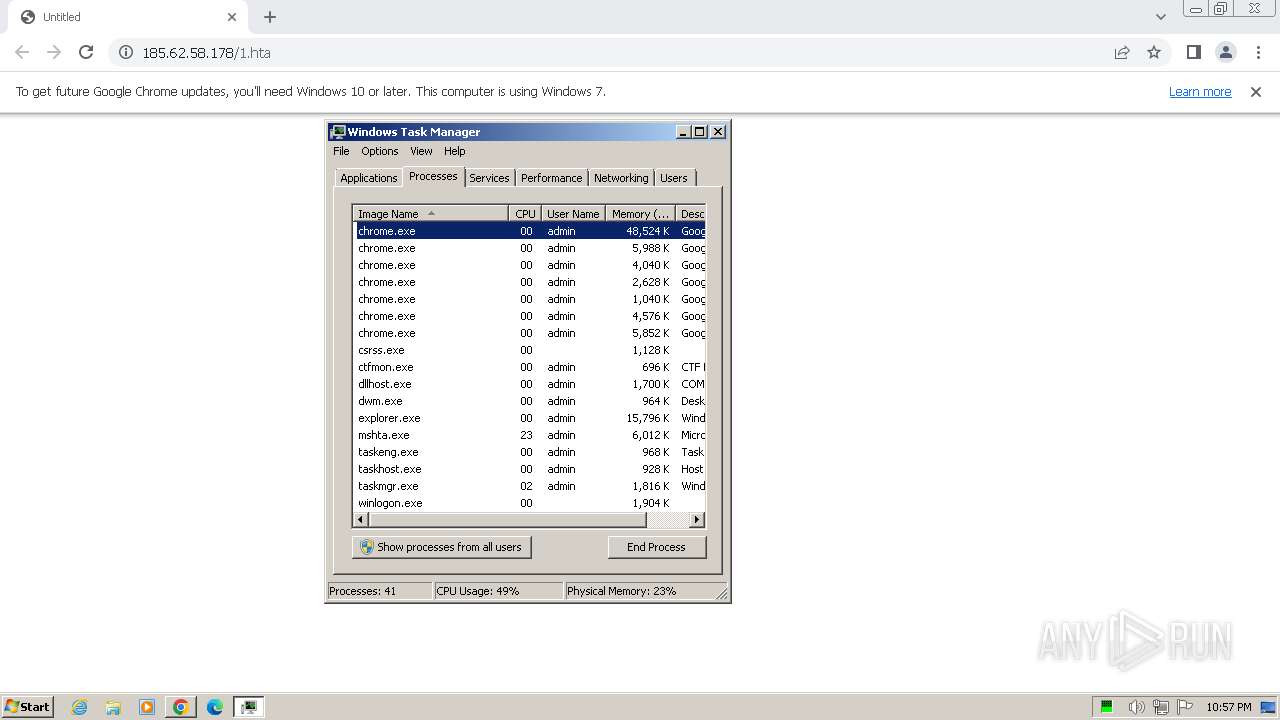This screenshot has width=1280, height=720.
Task: Sort processes by User Name column
Action: [x=573, y=214]
